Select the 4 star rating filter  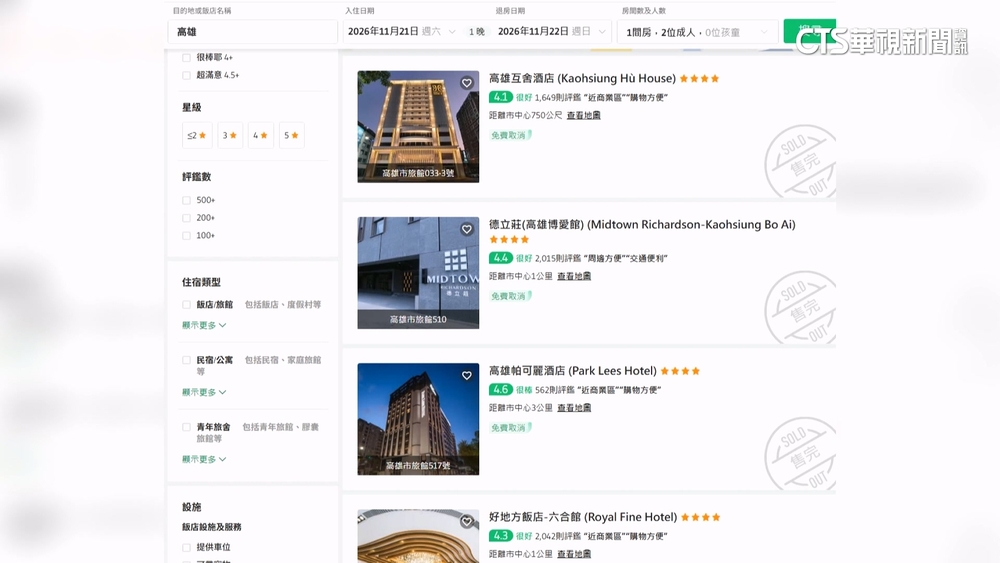pyautogui.click(x=260, y=135)
